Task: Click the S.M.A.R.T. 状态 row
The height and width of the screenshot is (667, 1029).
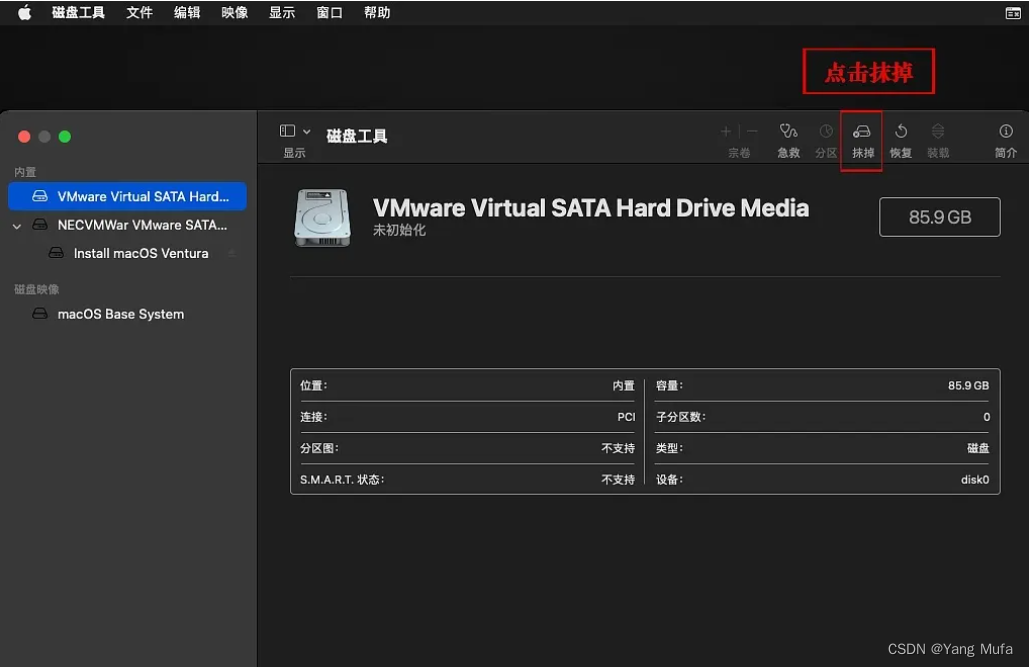Action: (x=467, y=480)
